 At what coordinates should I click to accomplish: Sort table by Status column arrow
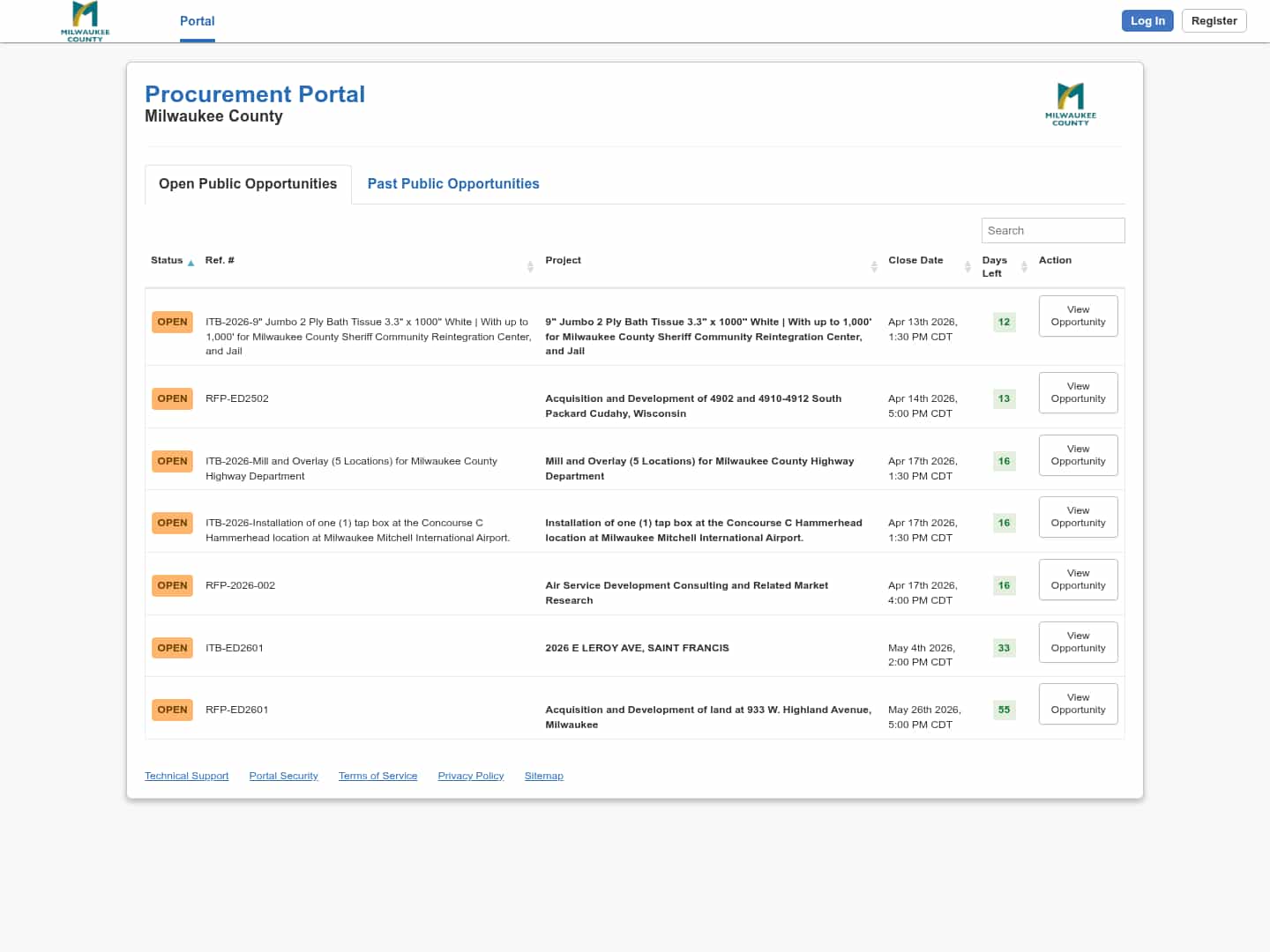click(190, 263)
